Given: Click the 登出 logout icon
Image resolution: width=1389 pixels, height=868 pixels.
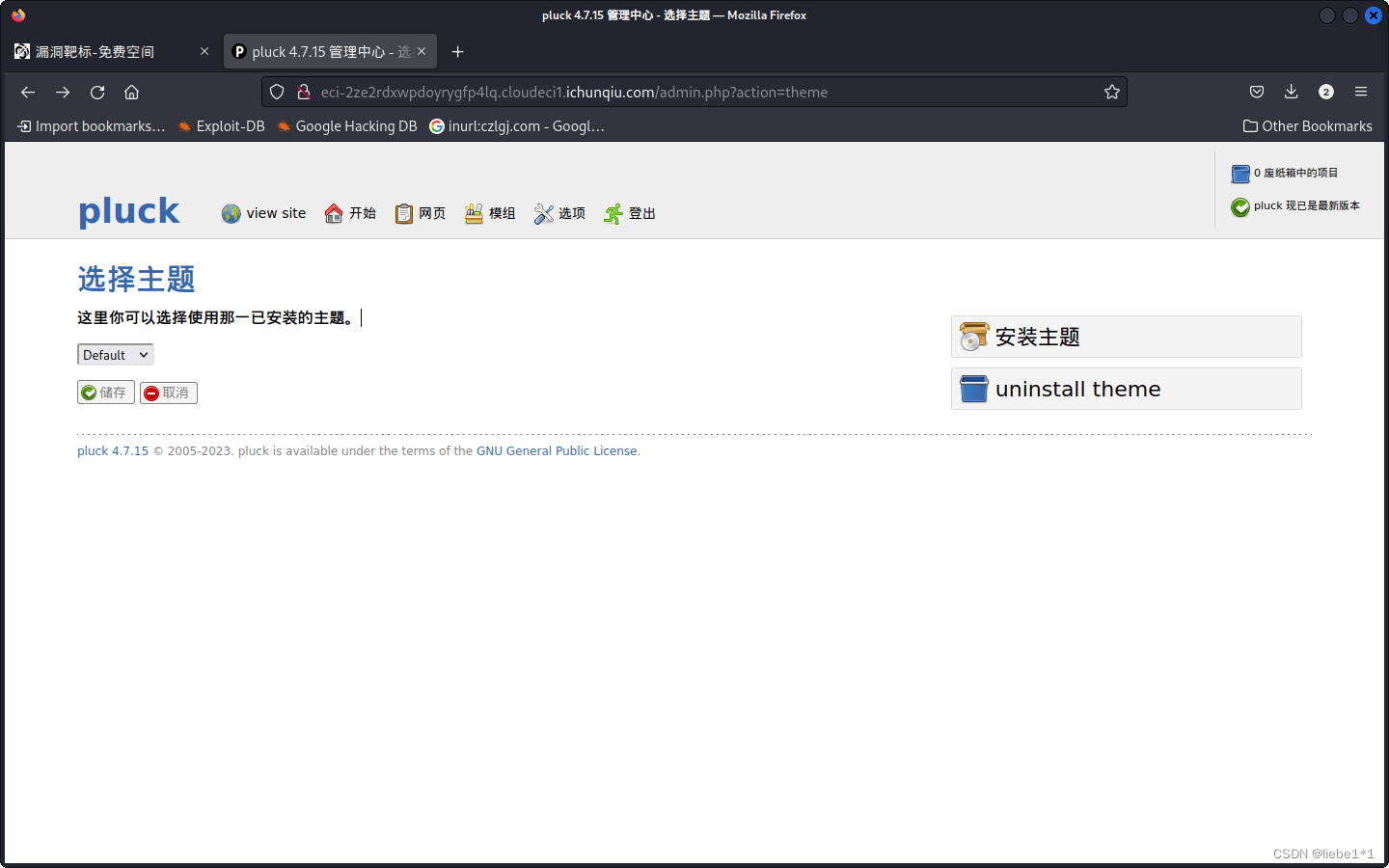Looking at the screenshot, I should click(x=612, y=212).
